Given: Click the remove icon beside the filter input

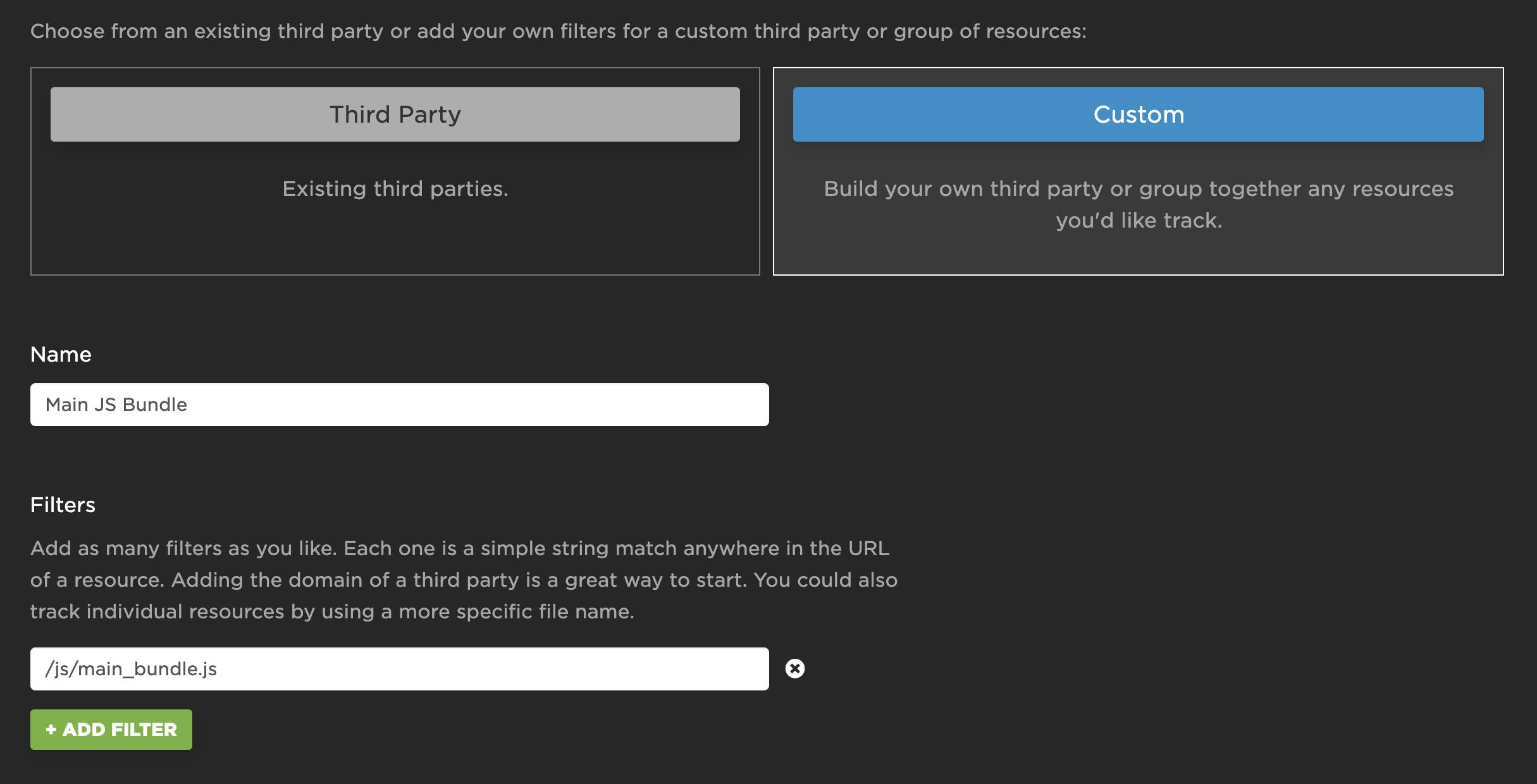Looking at the screenshot, I should pyautogui.click(x=794, y=668).
